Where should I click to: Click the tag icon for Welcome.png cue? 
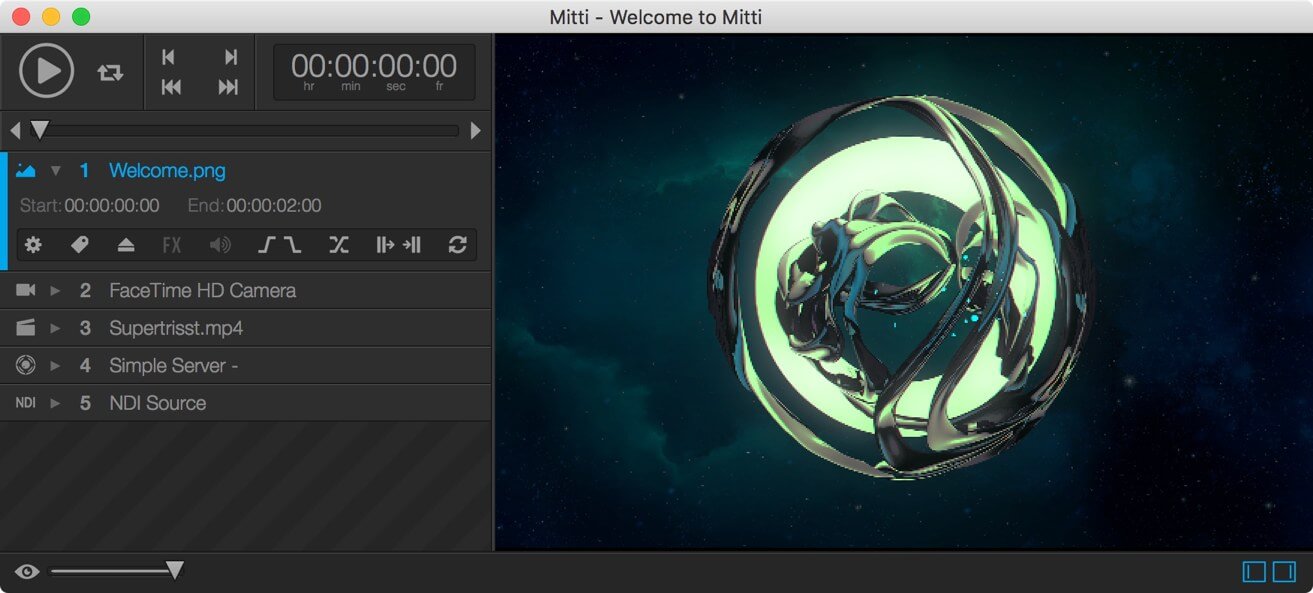pyautogui.click(x=80, y=244)
